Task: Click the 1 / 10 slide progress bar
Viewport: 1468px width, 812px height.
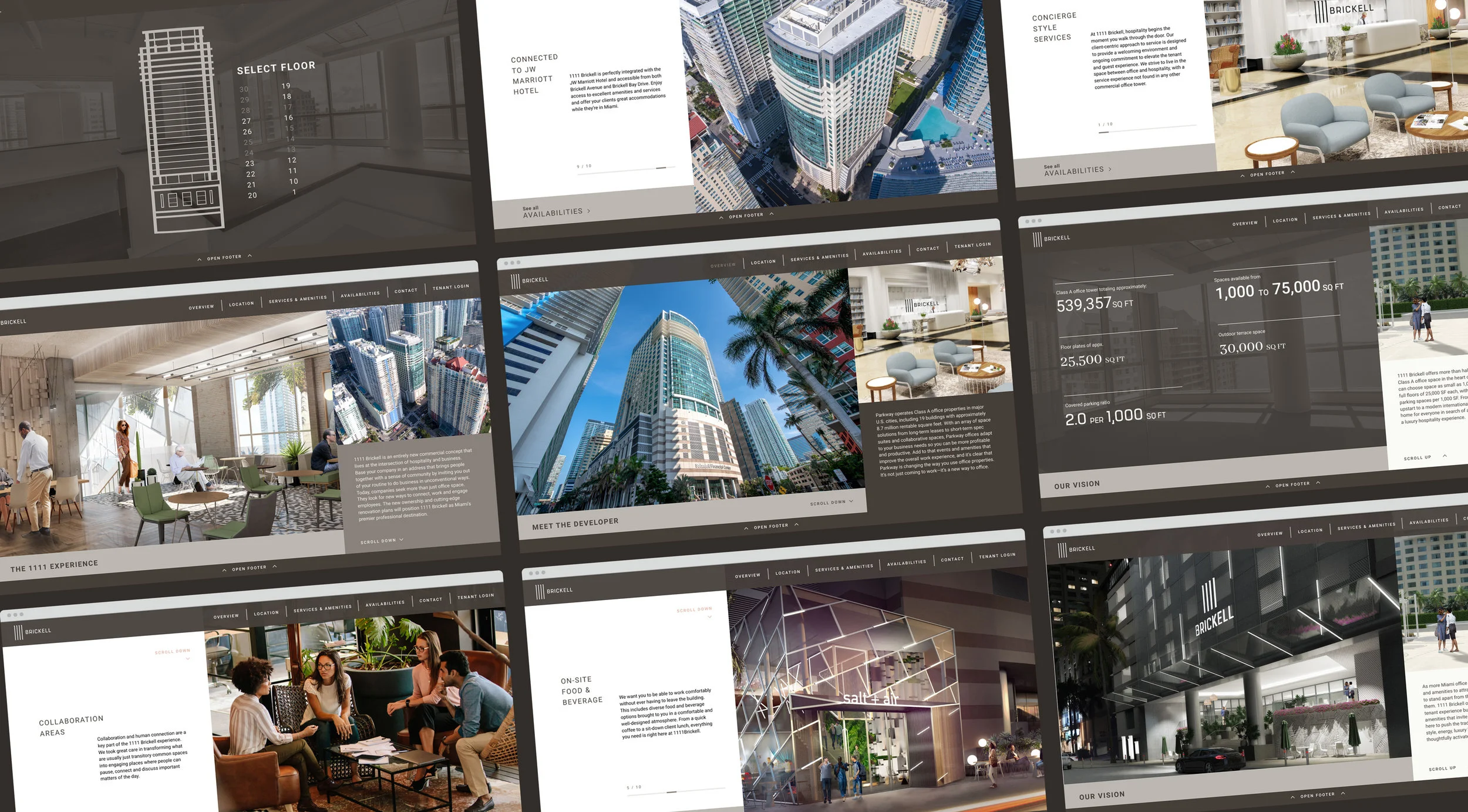Action: pos(1147,128)
